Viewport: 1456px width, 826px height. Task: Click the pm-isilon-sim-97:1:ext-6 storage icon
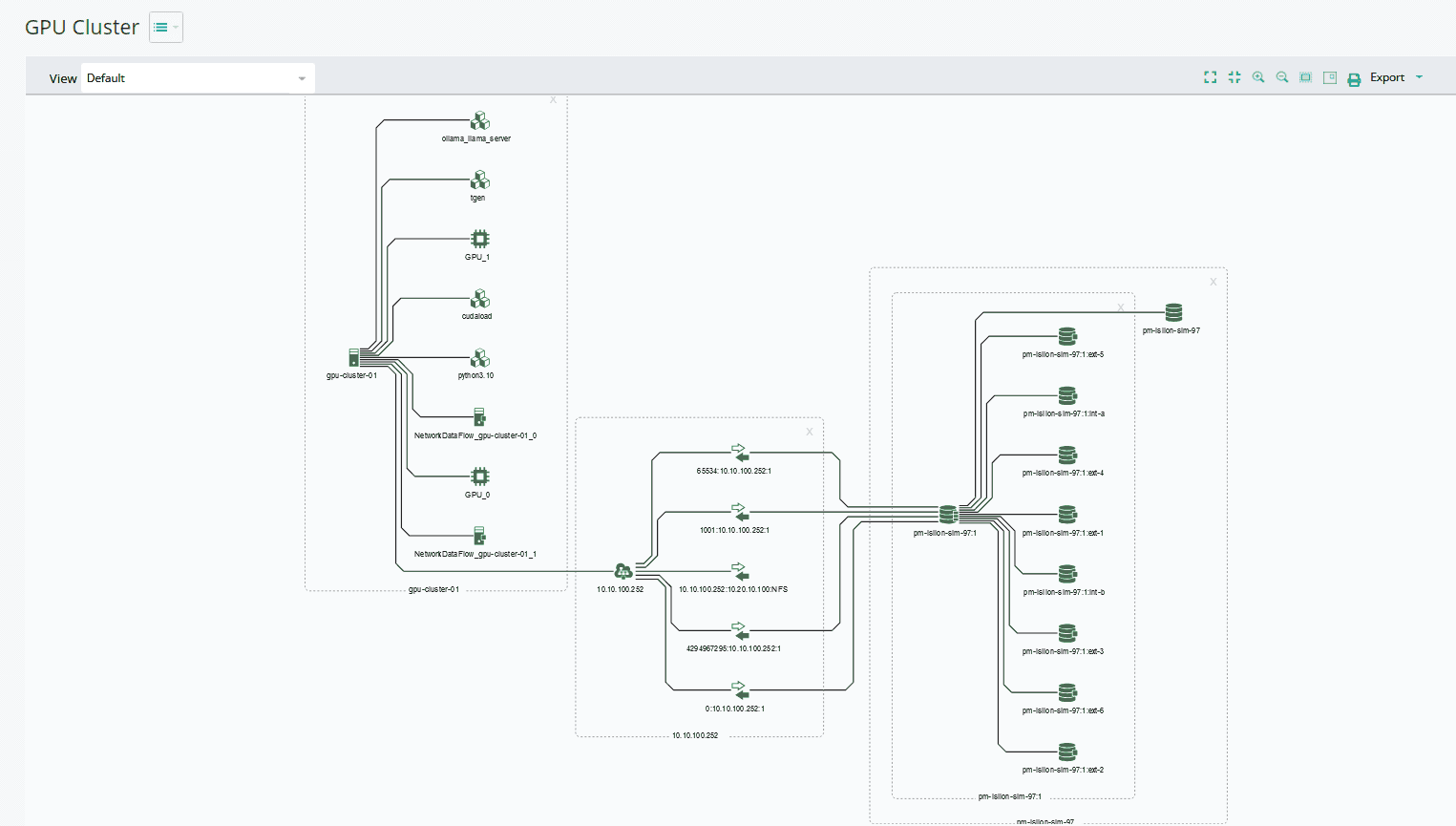(x=1067, y=692)
